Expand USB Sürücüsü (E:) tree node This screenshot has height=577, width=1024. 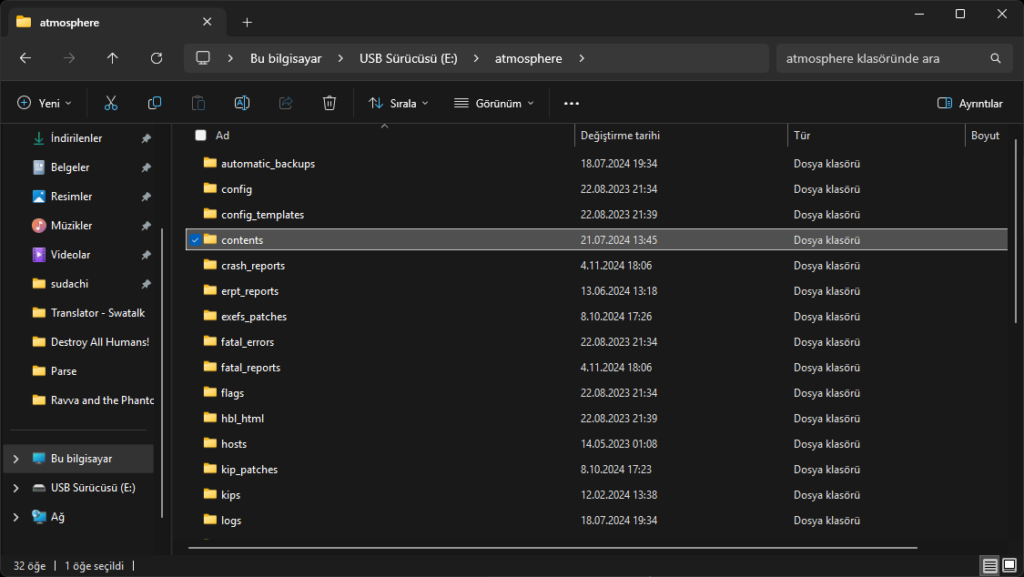14,488
